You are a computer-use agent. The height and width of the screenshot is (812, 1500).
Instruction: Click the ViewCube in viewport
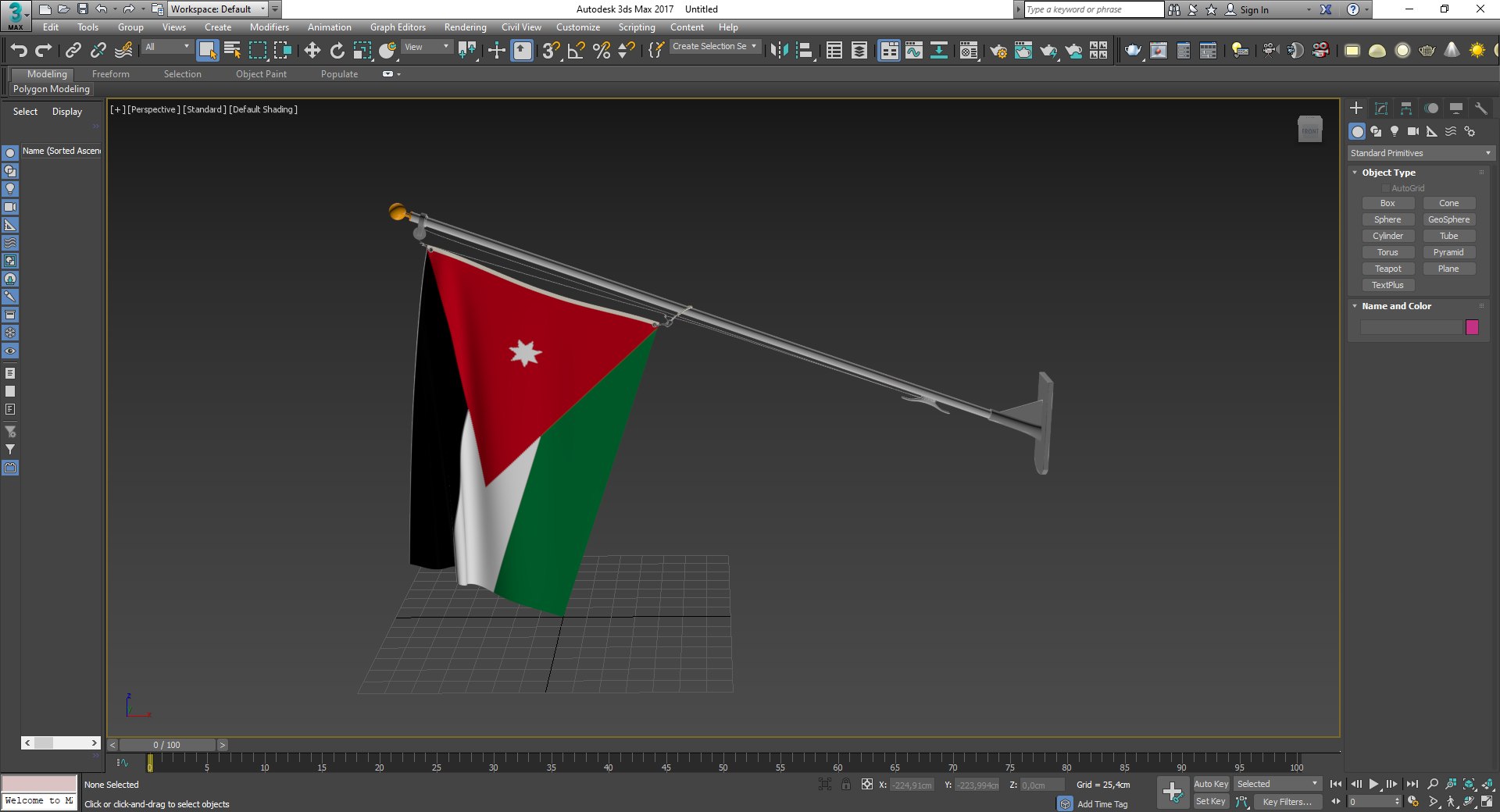[x=1310, y=129]
